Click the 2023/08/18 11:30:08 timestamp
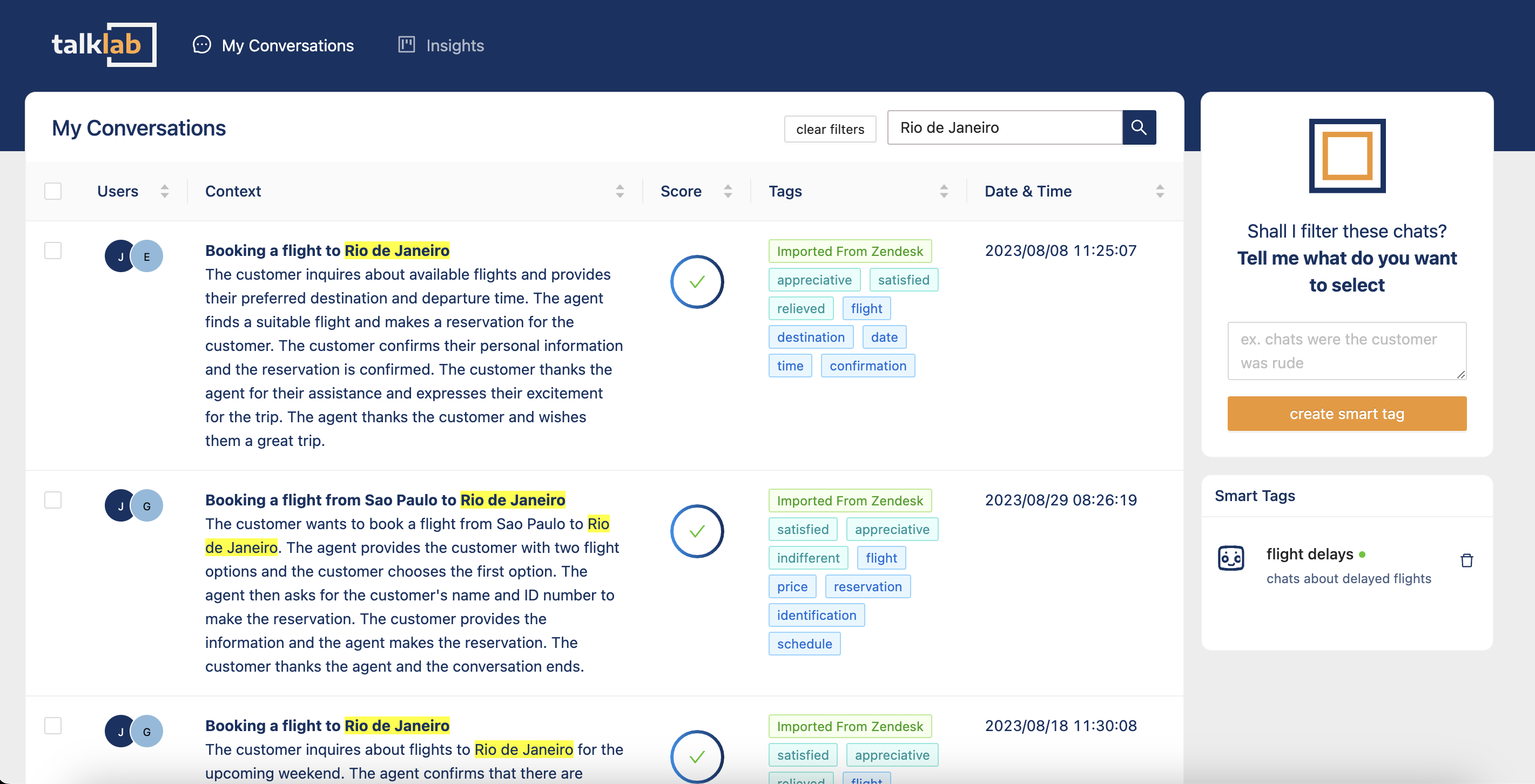 coord(1061,726)
